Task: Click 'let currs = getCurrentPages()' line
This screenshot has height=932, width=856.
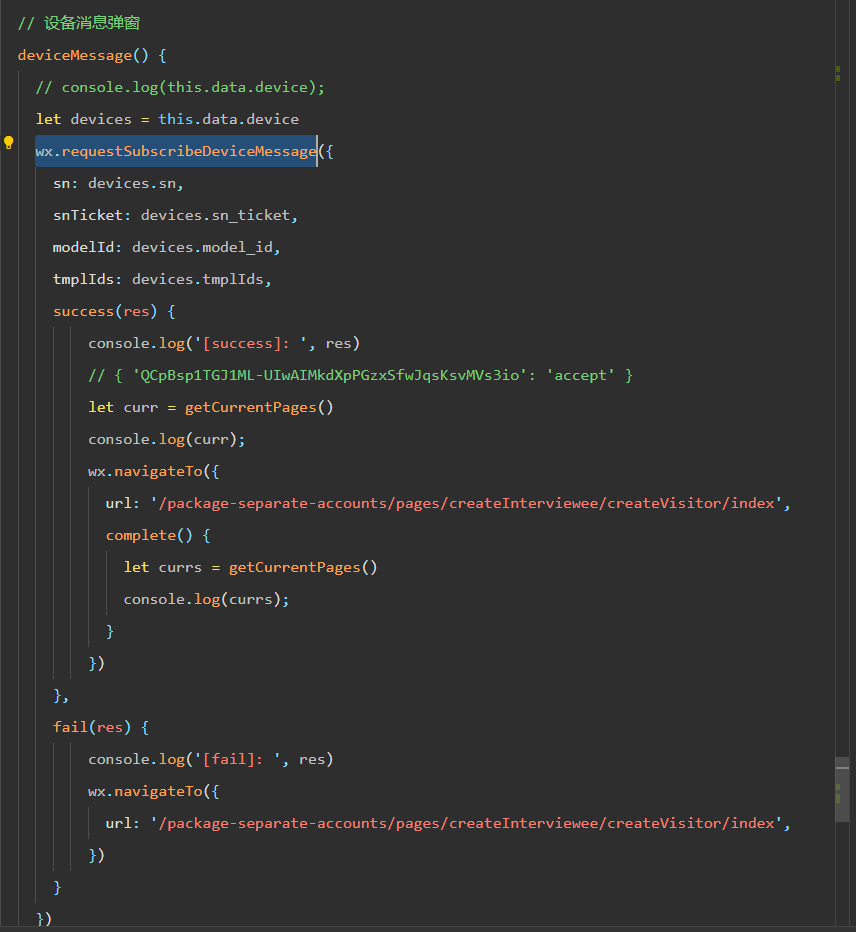Action: point(250,568)
